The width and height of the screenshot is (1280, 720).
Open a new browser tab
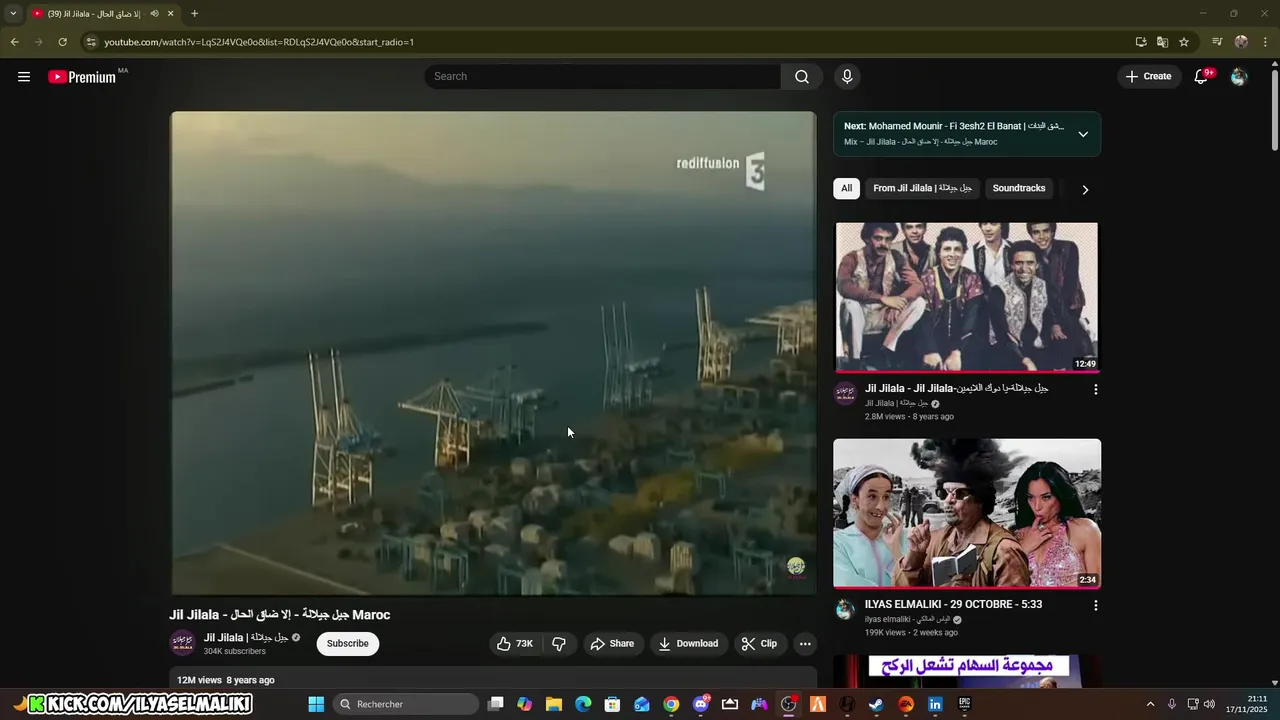[194, 14]
